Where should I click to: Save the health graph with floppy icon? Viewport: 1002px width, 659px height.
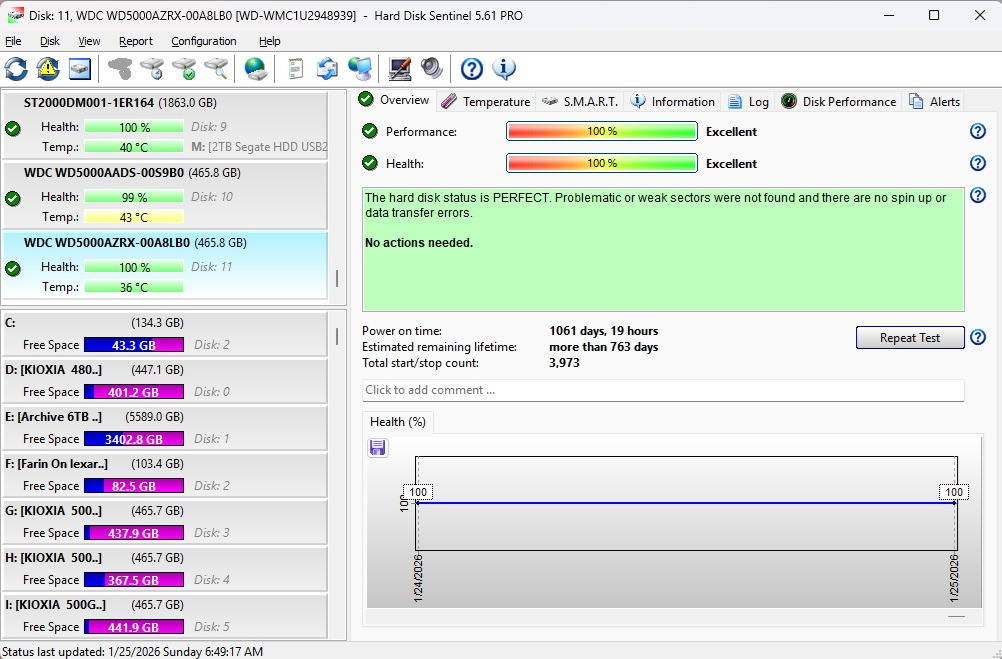pos(378,448)
